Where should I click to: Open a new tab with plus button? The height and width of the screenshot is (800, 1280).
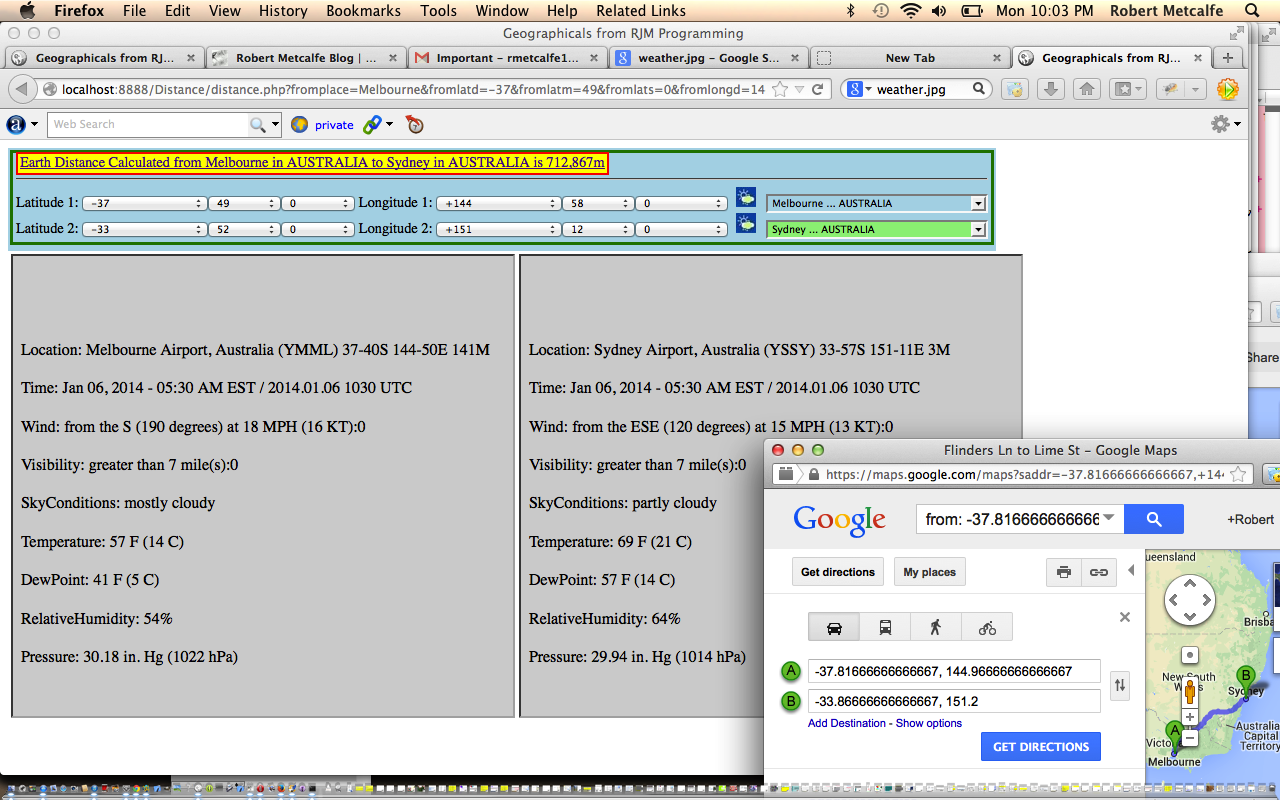point(1228,58)
